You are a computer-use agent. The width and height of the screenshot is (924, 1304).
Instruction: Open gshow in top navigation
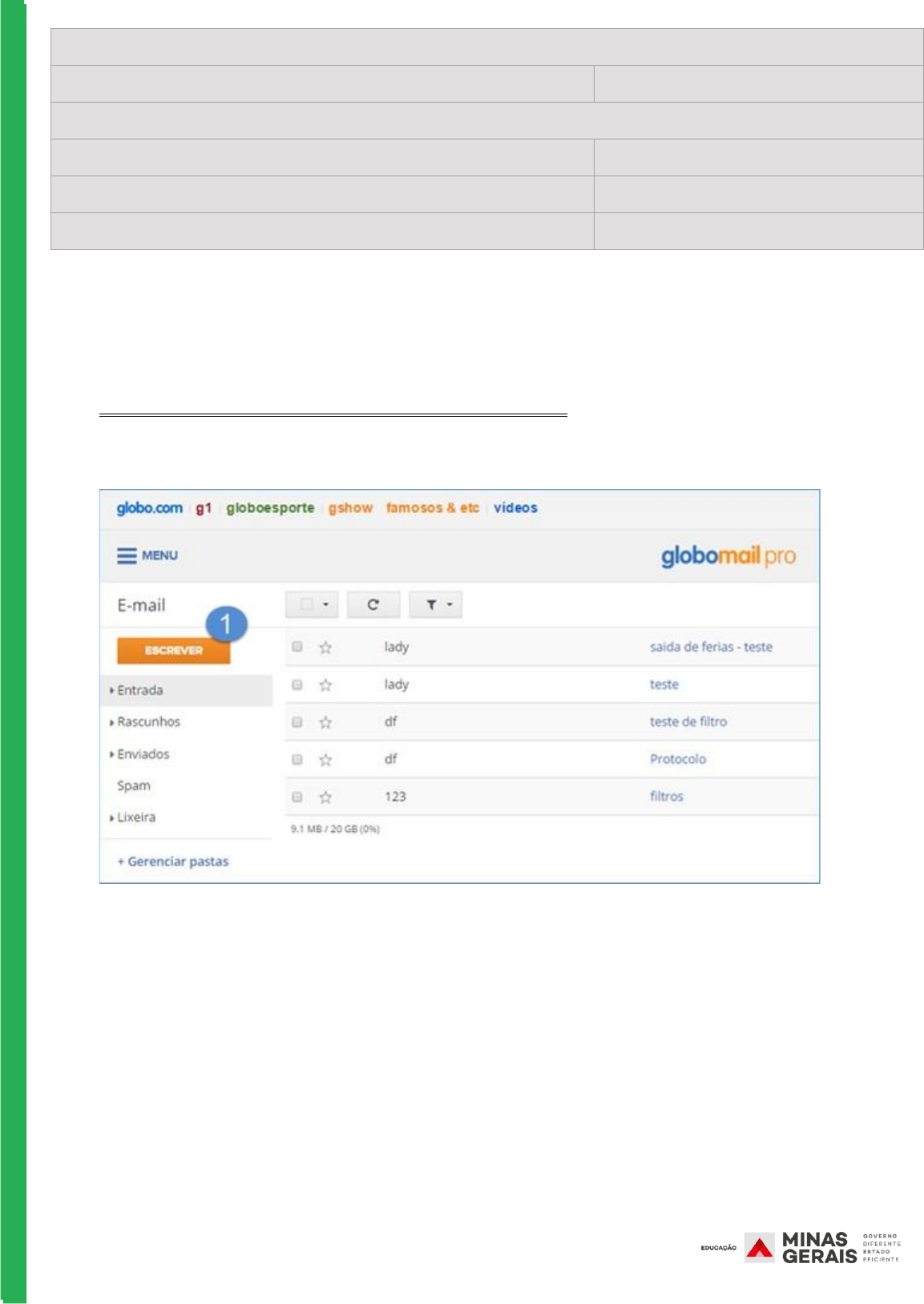pyautogui.click(x=350, y=508)
